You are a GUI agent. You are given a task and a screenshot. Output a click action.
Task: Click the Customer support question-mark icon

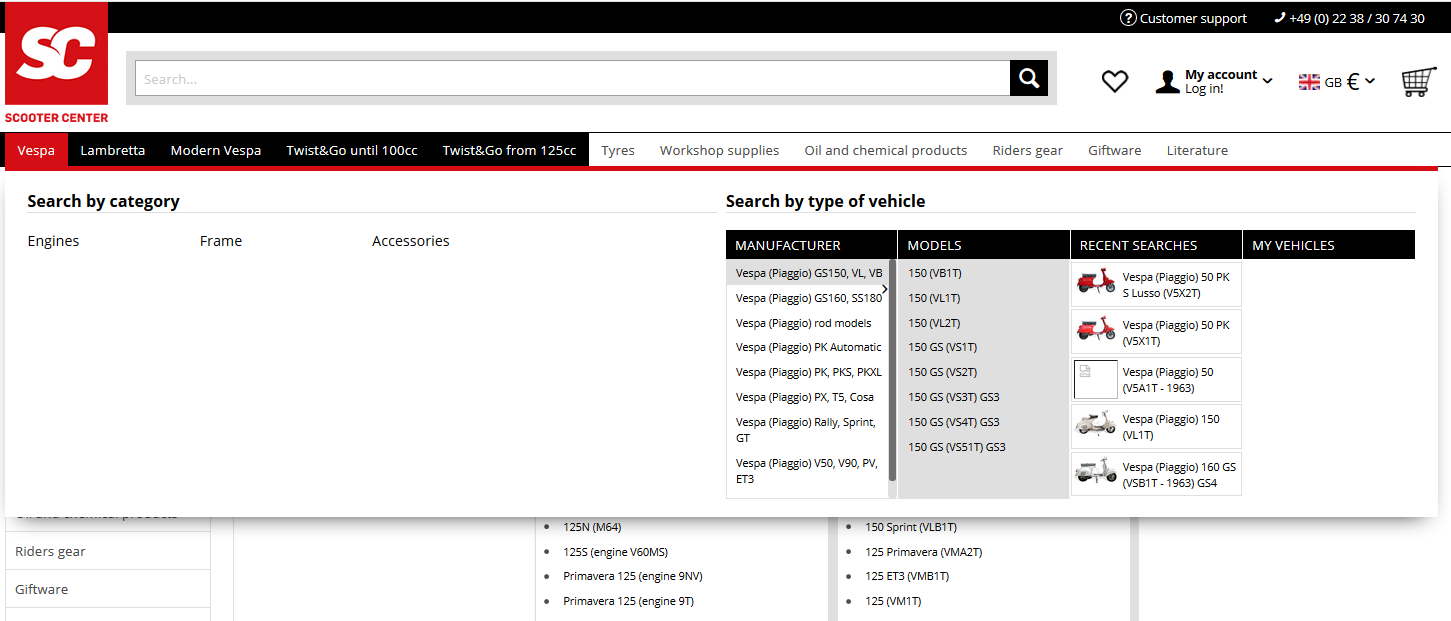[1128, 17]
